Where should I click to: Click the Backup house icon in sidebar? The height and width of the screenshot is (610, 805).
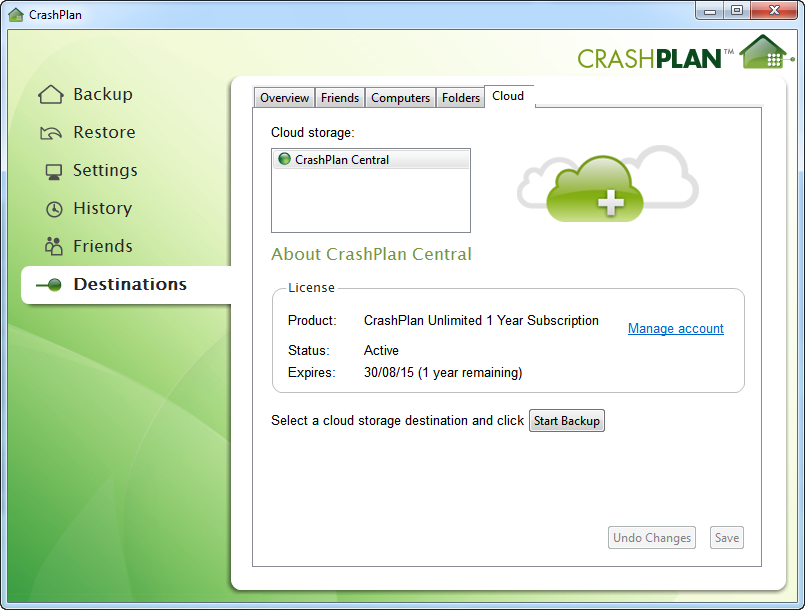pos(51,95)
